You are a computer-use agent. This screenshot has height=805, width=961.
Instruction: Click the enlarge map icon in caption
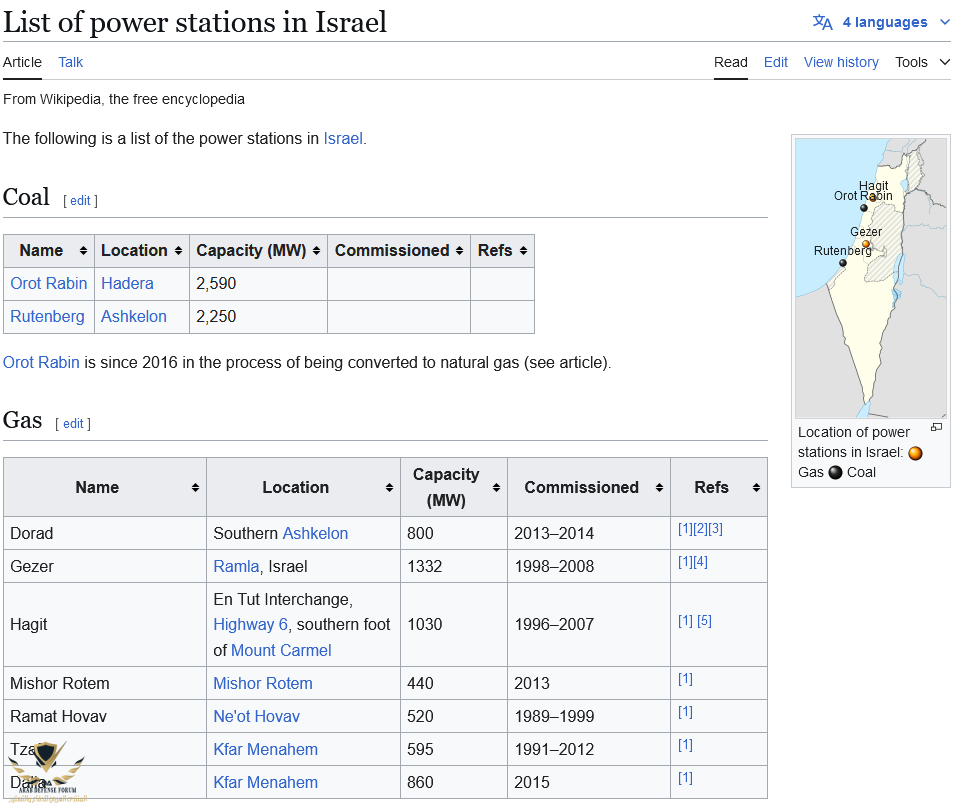[x=936, y=428]
